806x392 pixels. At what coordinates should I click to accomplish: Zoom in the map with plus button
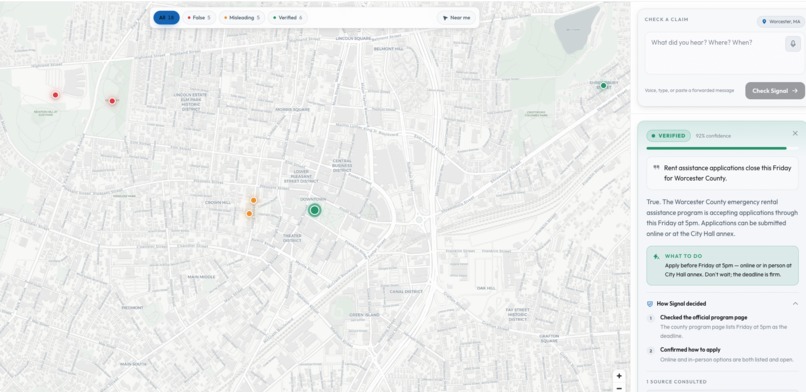619,376
